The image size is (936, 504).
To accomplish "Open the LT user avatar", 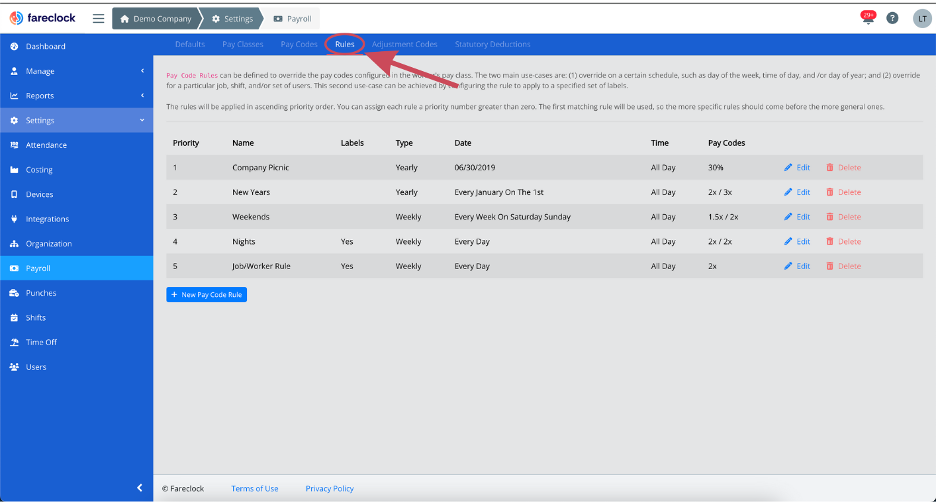I will 922,19.
